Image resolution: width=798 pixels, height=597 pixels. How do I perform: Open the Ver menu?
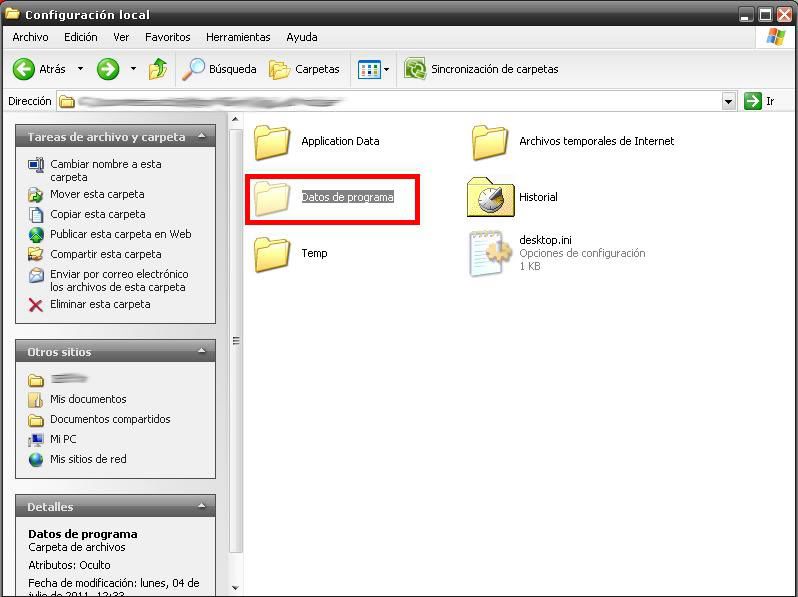121,37
